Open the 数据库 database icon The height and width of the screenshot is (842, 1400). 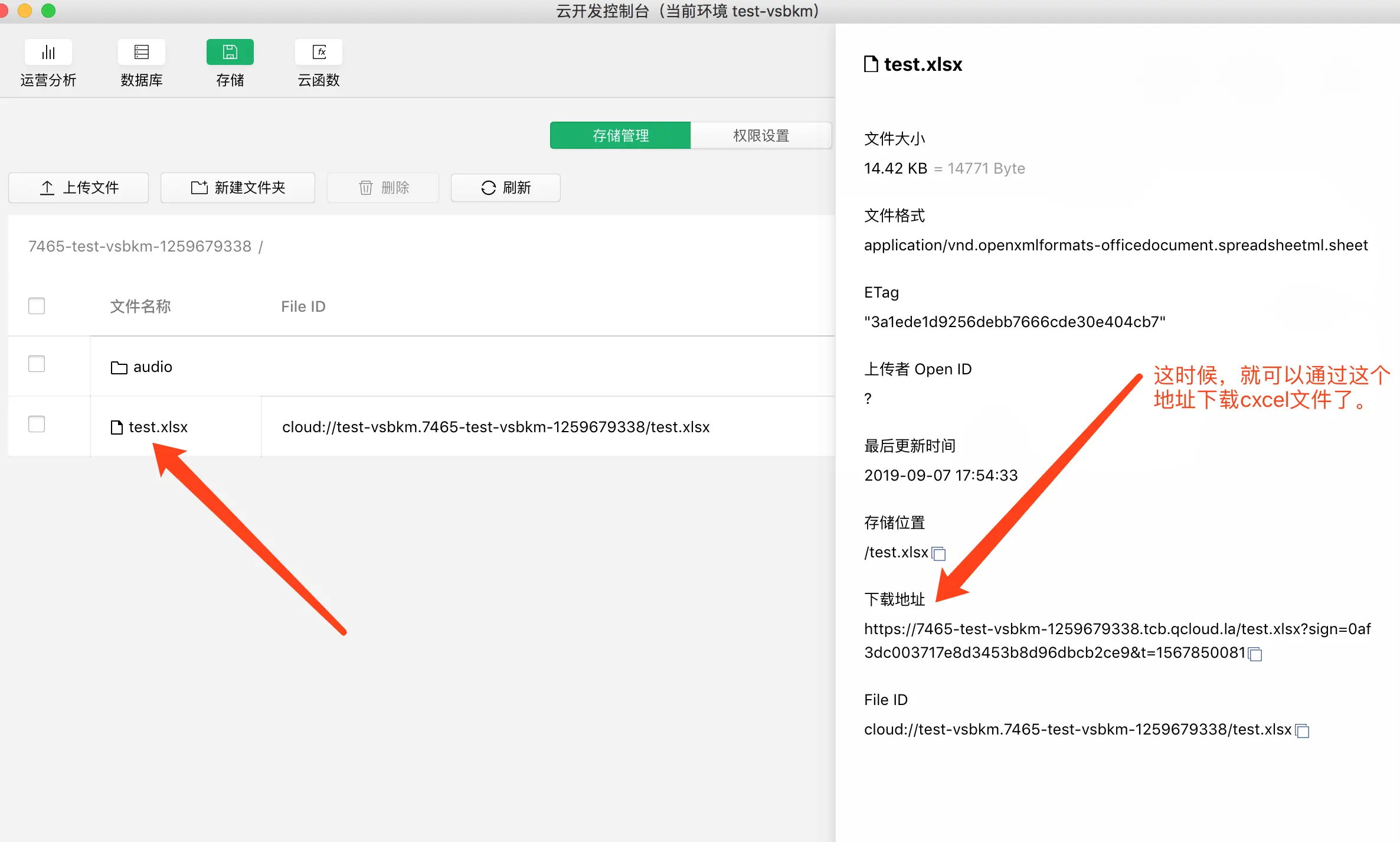tap(141, 53)
